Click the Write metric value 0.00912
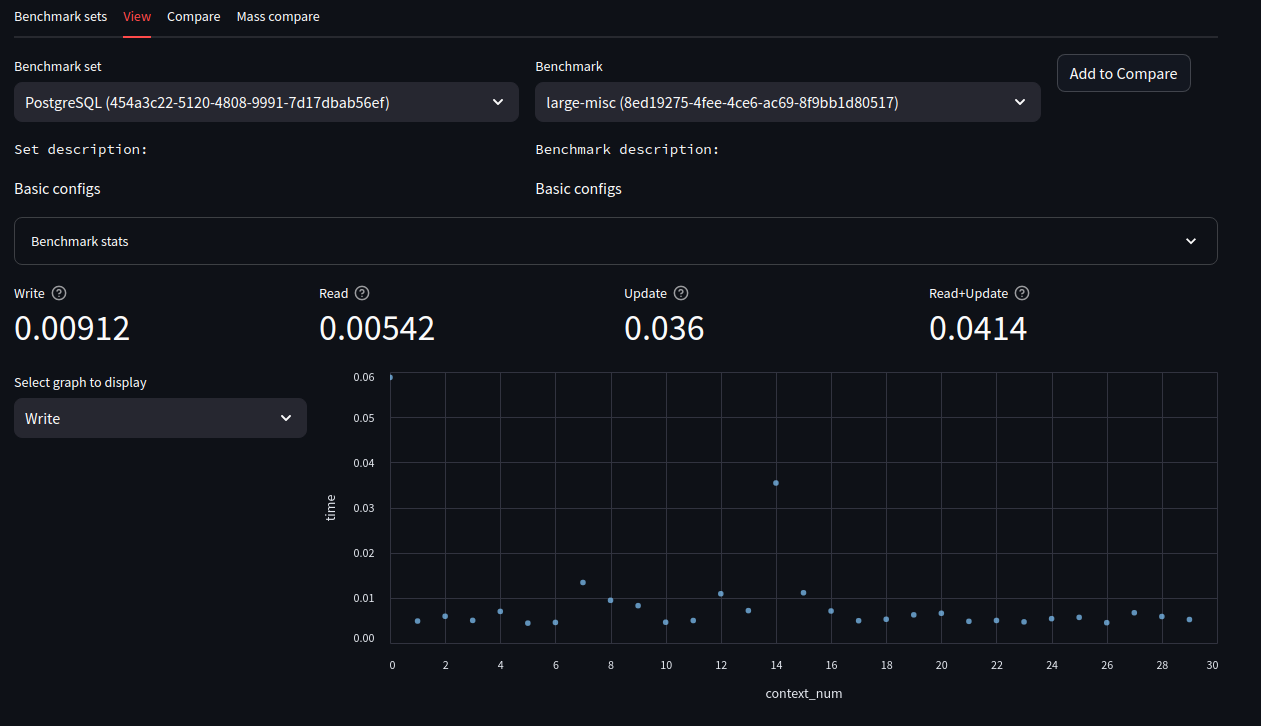The height and width of the screenshot is (726, 1261). pos(71,328)
